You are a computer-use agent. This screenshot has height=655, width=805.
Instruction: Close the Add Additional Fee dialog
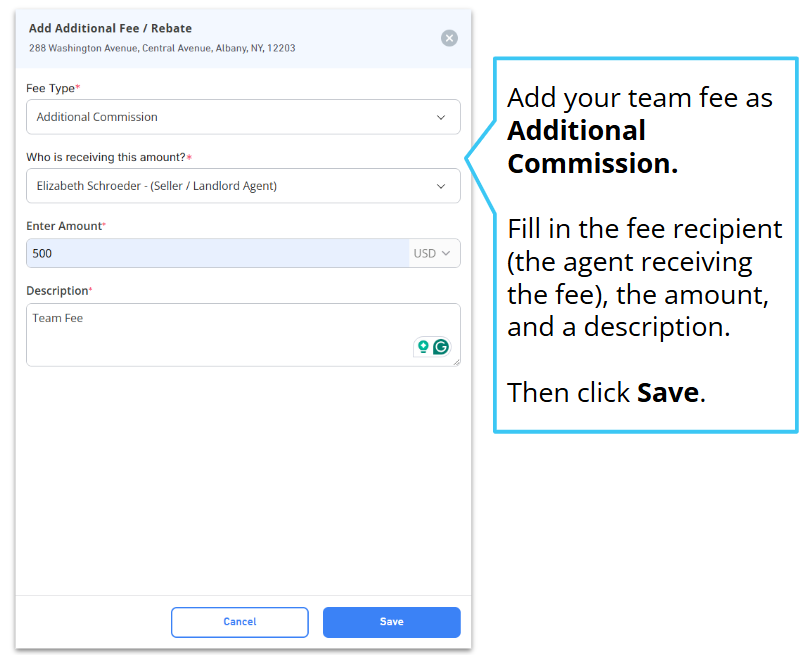coord(449,38)
